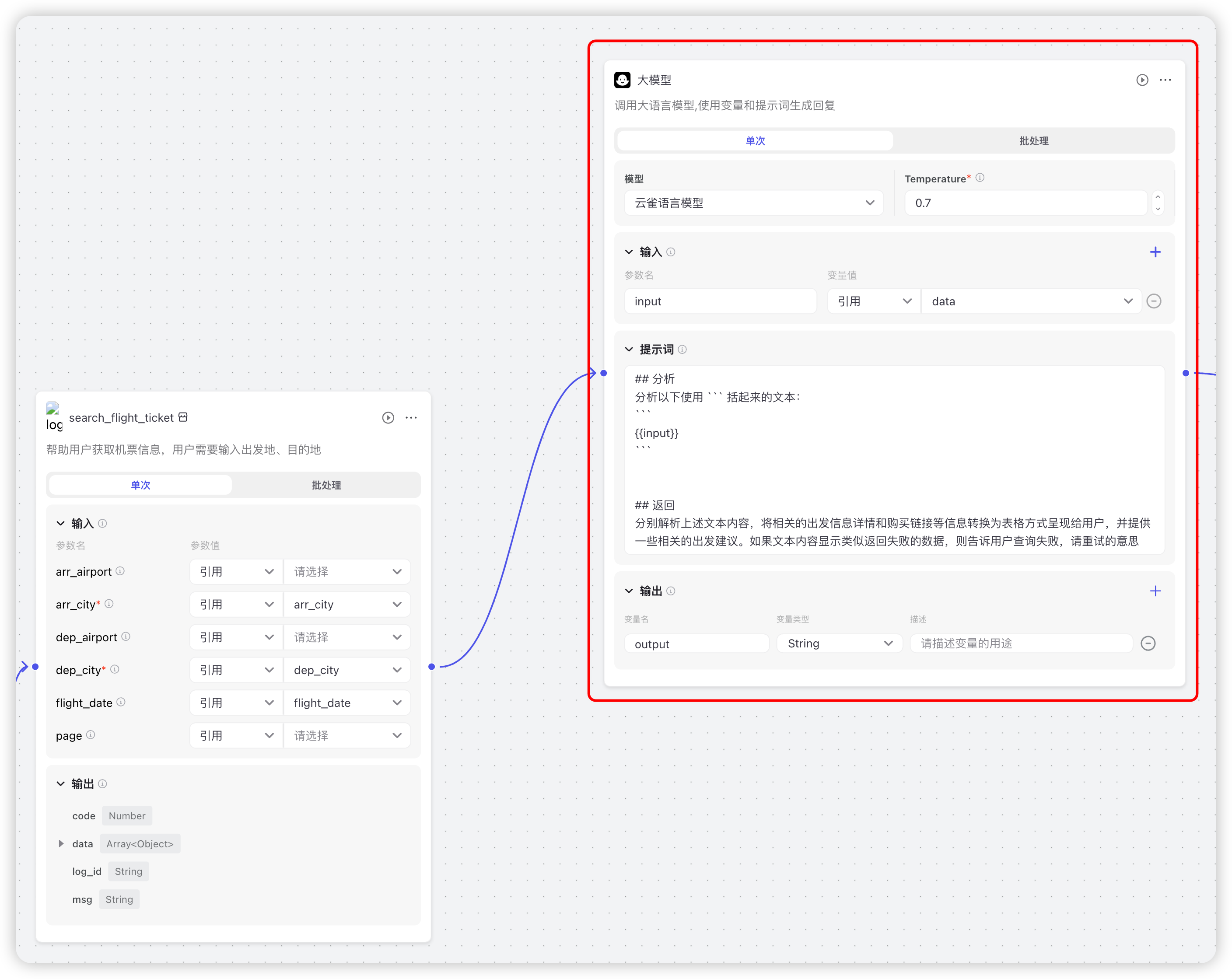This screenshot has width=1232, height=979.
Task: Open 引用 dropdown in dep_city row
Action: 236,670
